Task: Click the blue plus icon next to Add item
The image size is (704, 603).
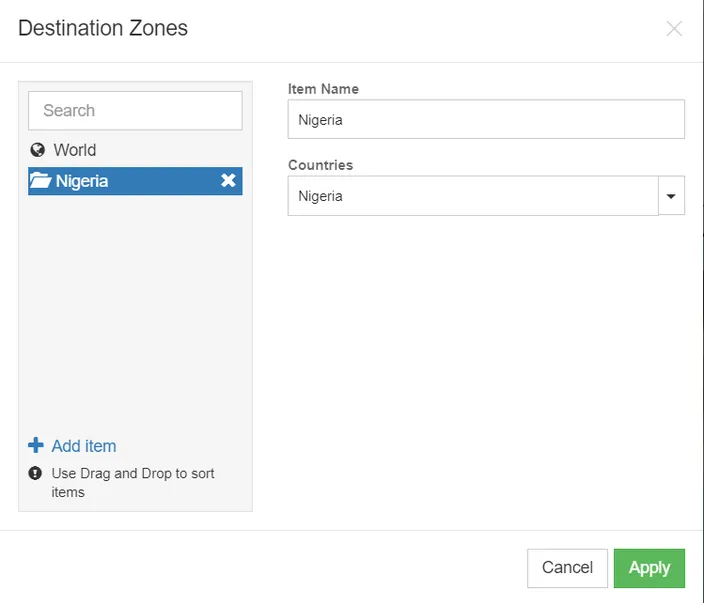Action: (36, 445)
